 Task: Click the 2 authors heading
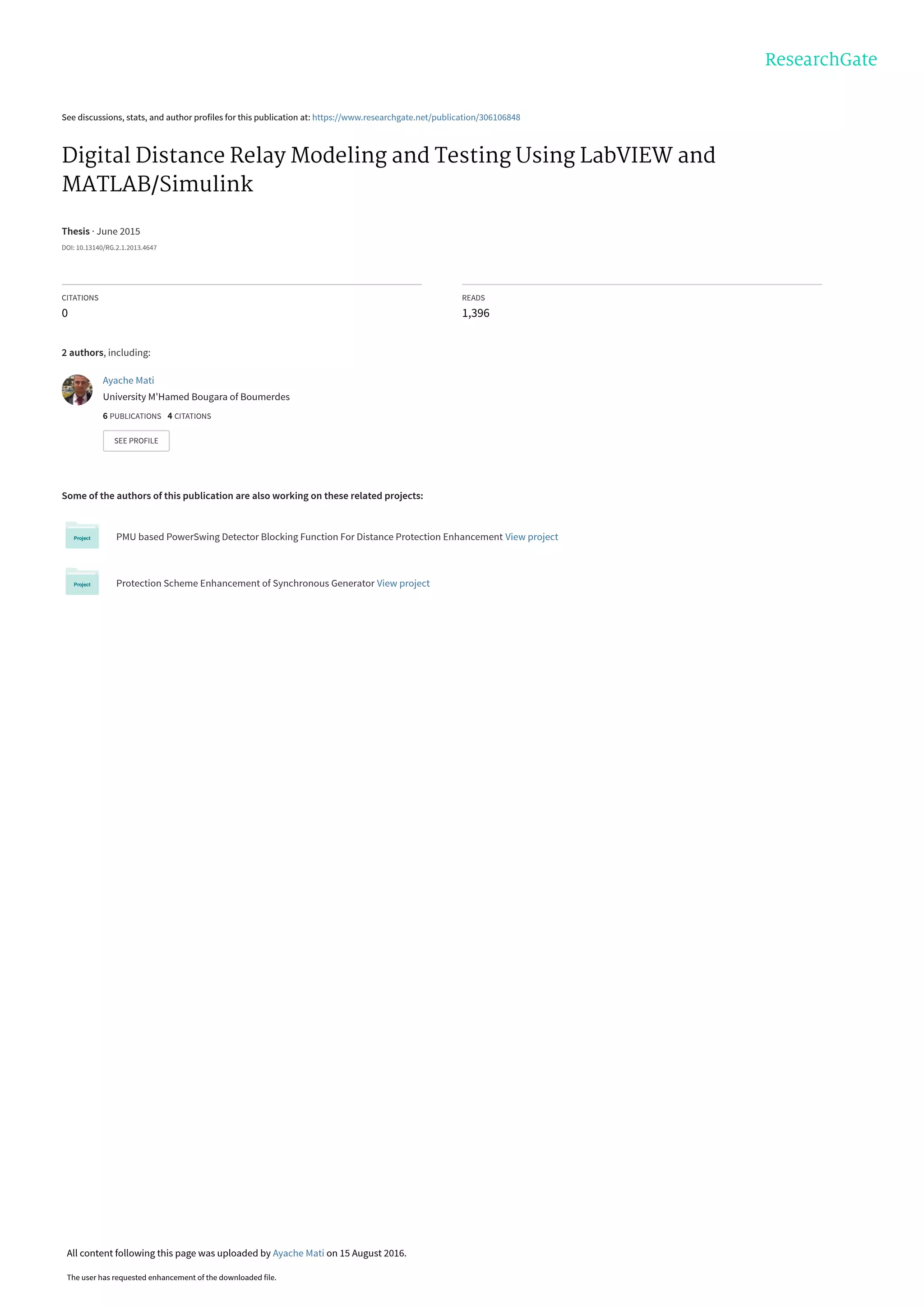[x=83, y=352]
